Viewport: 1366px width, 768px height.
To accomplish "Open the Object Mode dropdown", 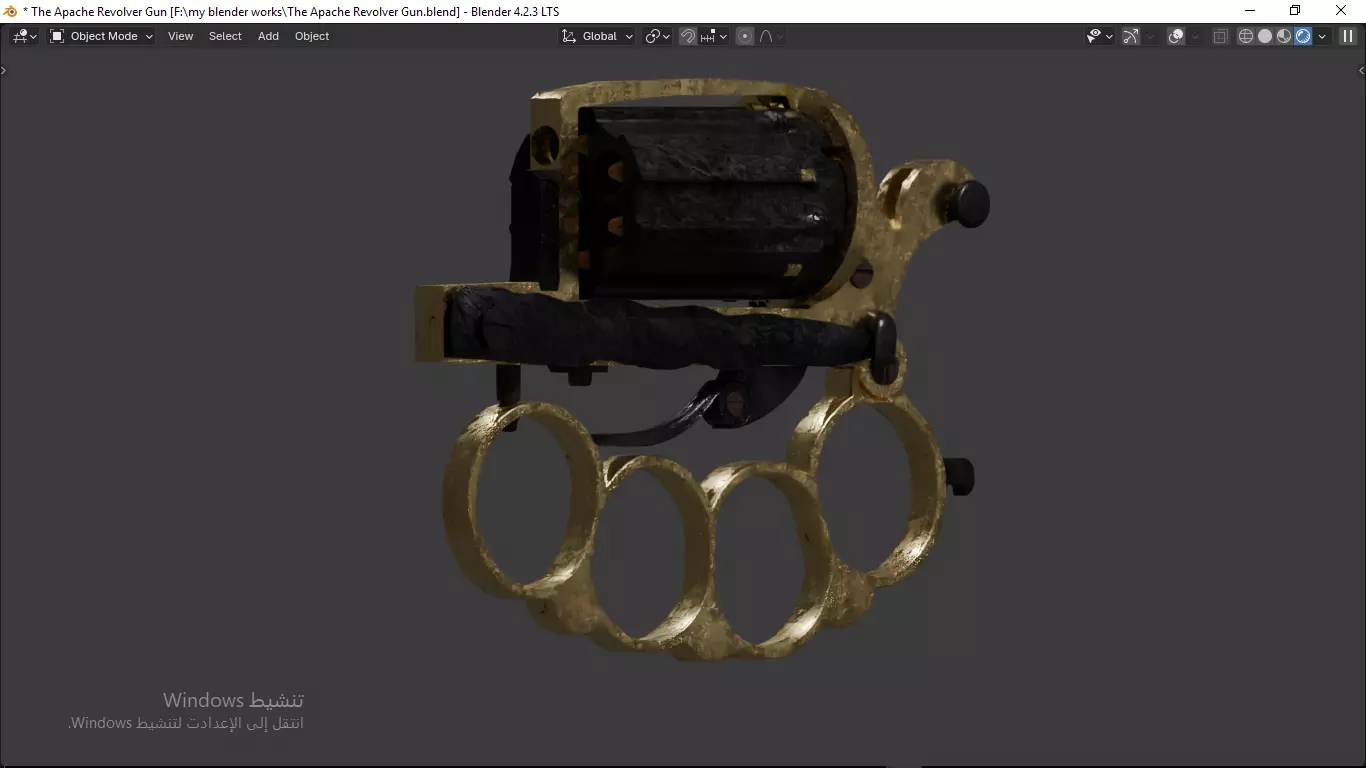I will pos(102,36).
